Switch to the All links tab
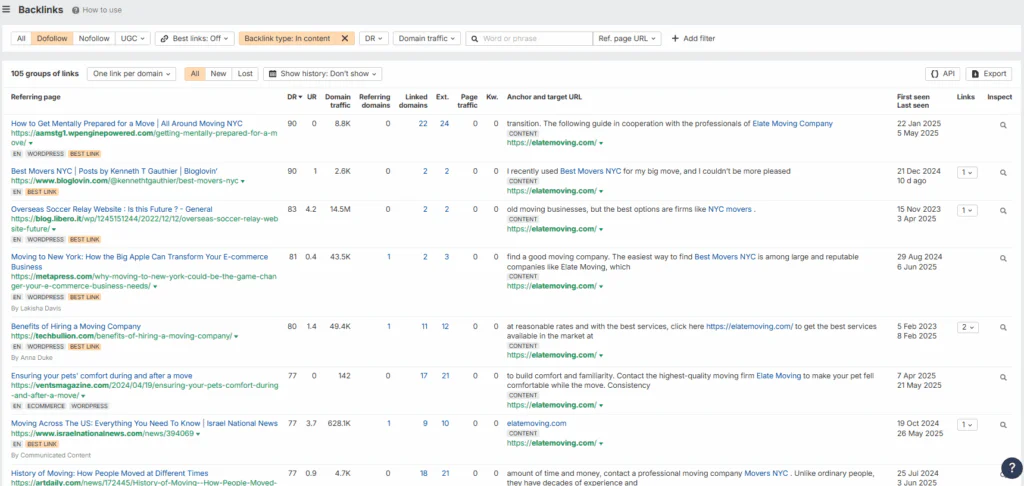The width and height of the screenshot is (1024, 486). click(195, 74)
